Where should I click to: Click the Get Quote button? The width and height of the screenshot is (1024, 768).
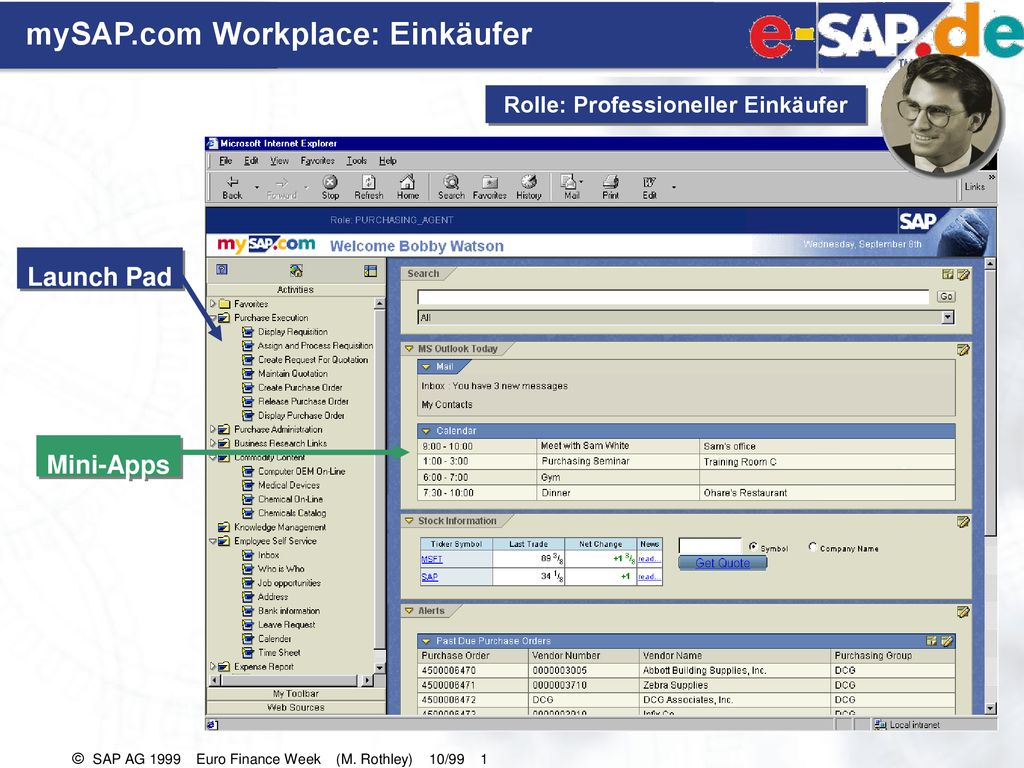pos(722,563)
